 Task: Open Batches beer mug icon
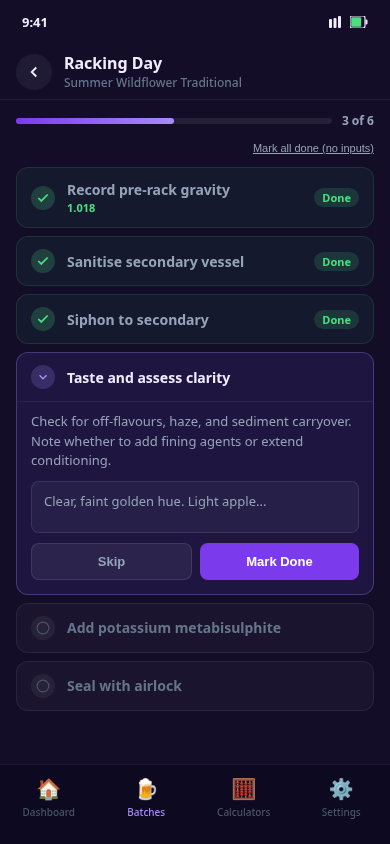tap(146, 789)
